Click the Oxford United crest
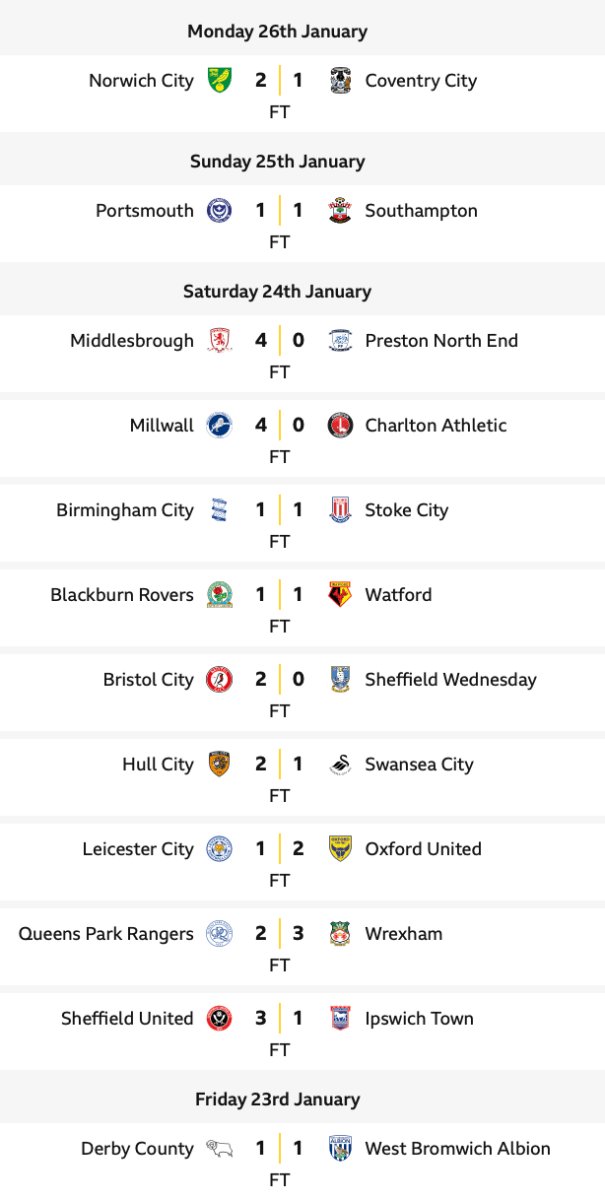Screen dimensions: 605x1200 click(340, 849)
